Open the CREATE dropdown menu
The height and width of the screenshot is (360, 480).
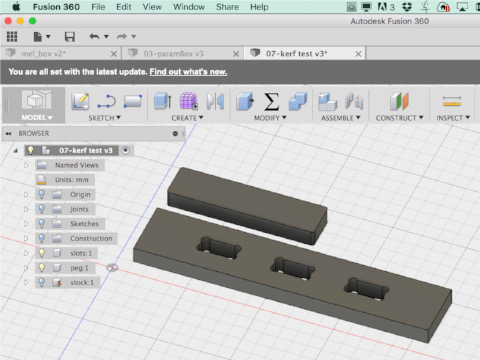click(187, 118)
